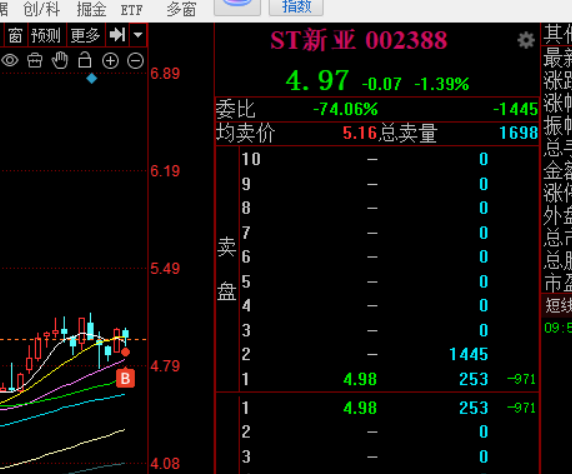This screenshot has height=474, width=572.
Task: Click sell level 1 price 4.98 in 卖盘
Action: (360, 379)
